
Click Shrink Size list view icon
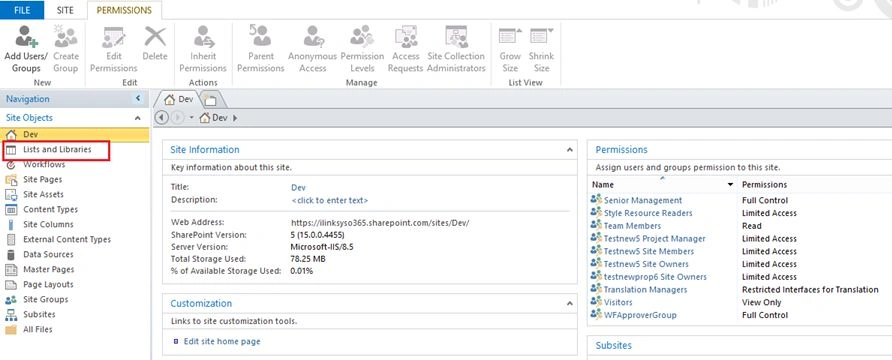click(542, 49)
